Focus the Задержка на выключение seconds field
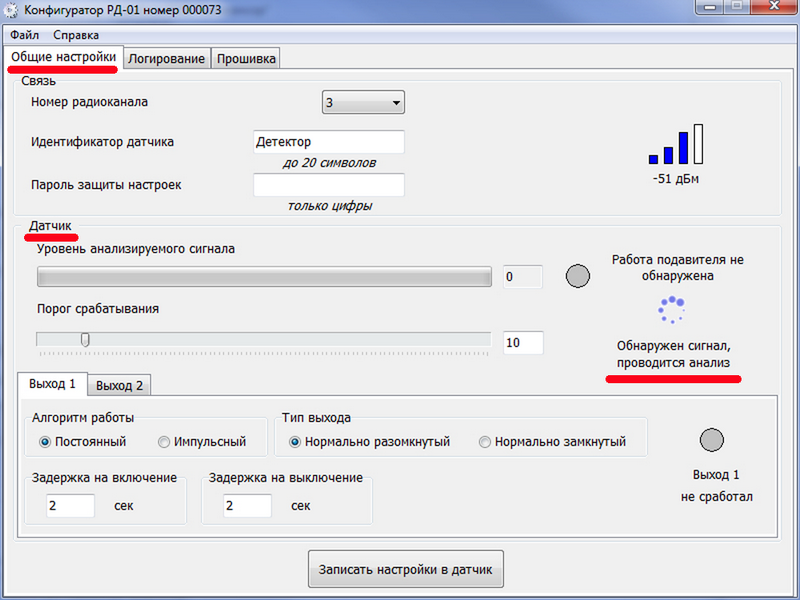Image resolution: width=800 pixels, height=600 pixels. click(x=247, y=506)
